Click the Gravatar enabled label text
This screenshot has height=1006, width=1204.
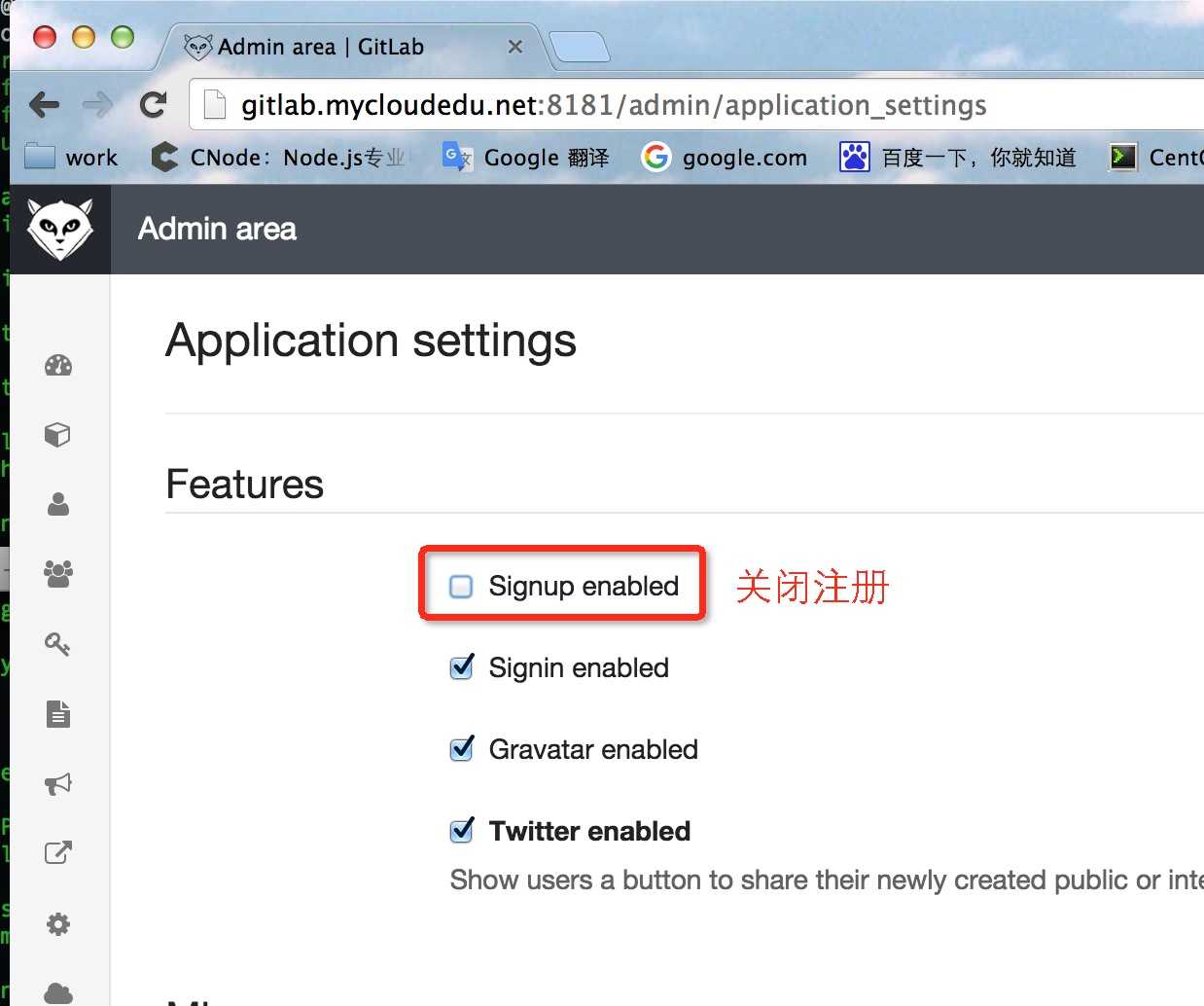point(593,749)
